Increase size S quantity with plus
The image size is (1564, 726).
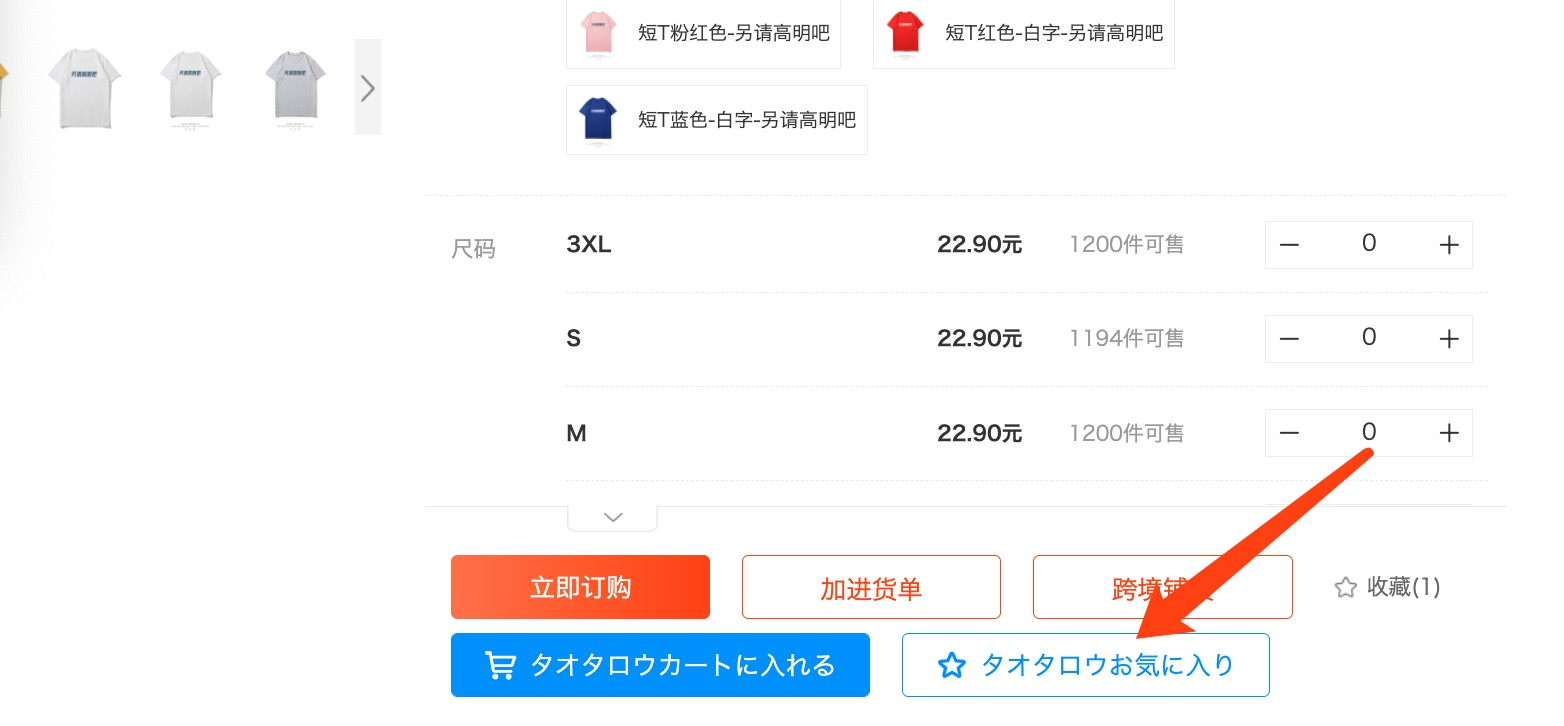point(1448,339)
